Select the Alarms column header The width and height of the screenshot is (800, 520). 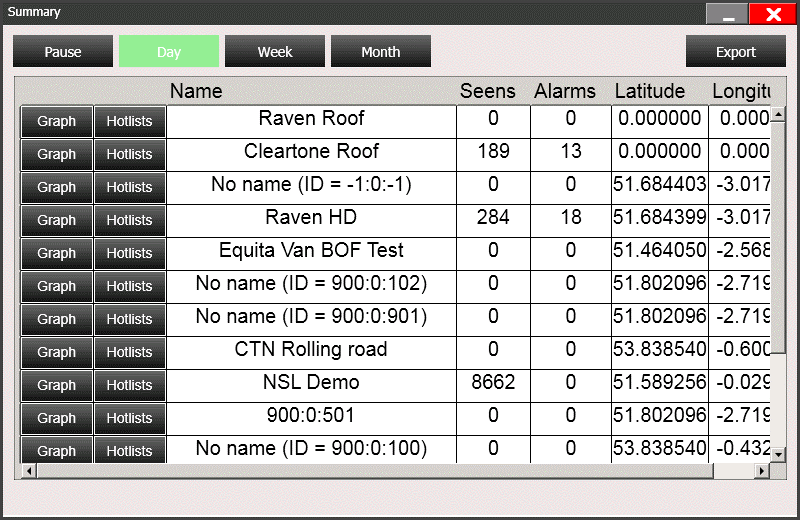(x=565, y=91)
